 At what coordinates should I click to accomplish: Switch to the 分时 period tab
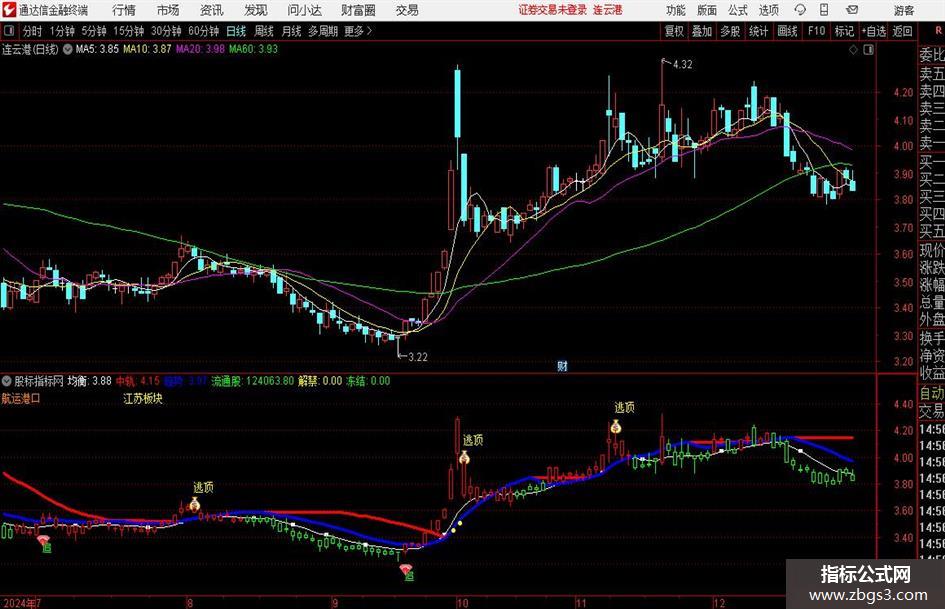pyautogui.click(x=33, y=31)
